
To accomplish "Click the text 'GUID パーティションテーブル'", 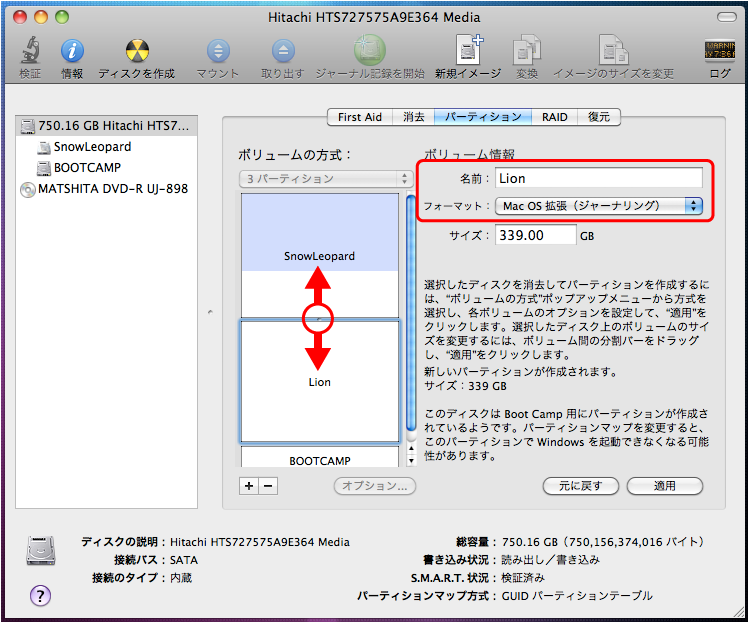I will coord(577,596).
